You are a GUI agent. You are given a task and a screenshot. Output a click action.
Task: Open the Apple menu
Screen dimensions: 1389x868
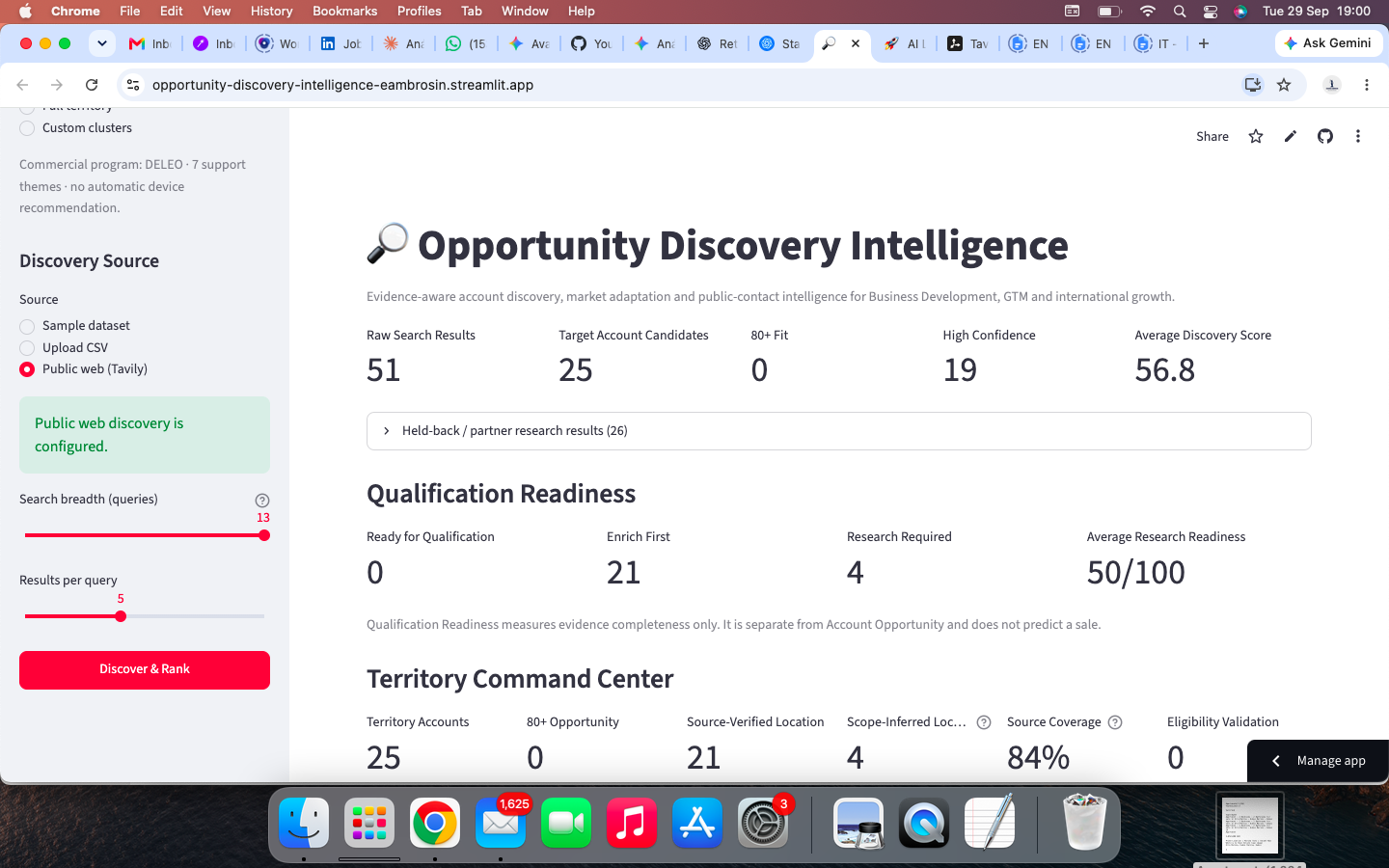[25, 11]
